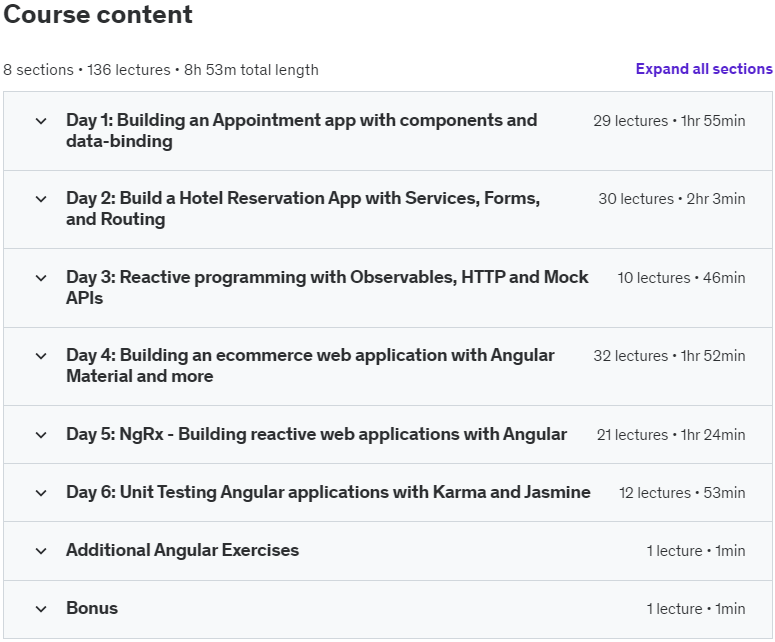Click '21 lectures • 1hr 24min' text

[x=671, y=435]
